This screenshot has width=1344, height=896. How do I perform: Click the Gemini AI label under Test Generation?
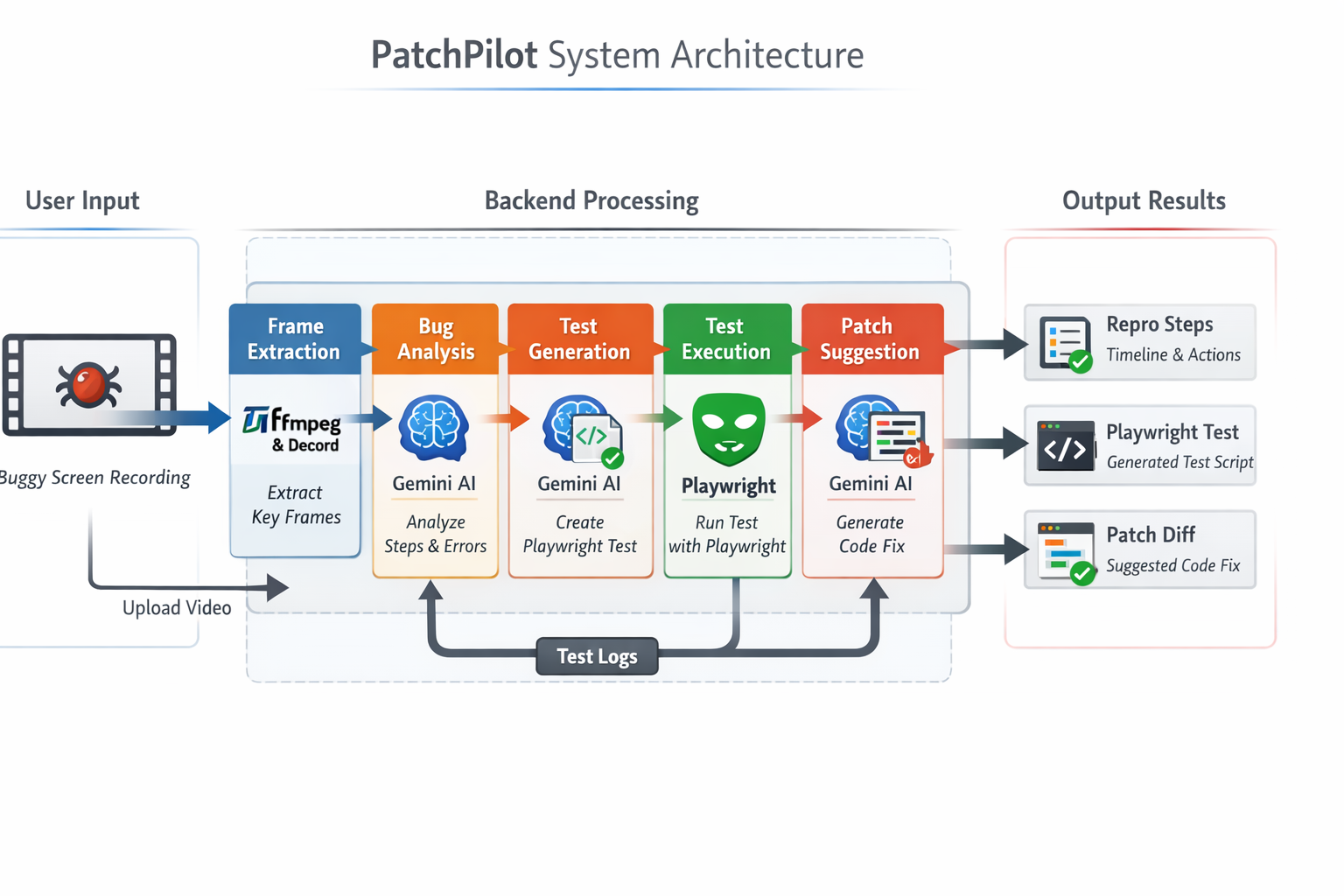[x=579, y=484]
